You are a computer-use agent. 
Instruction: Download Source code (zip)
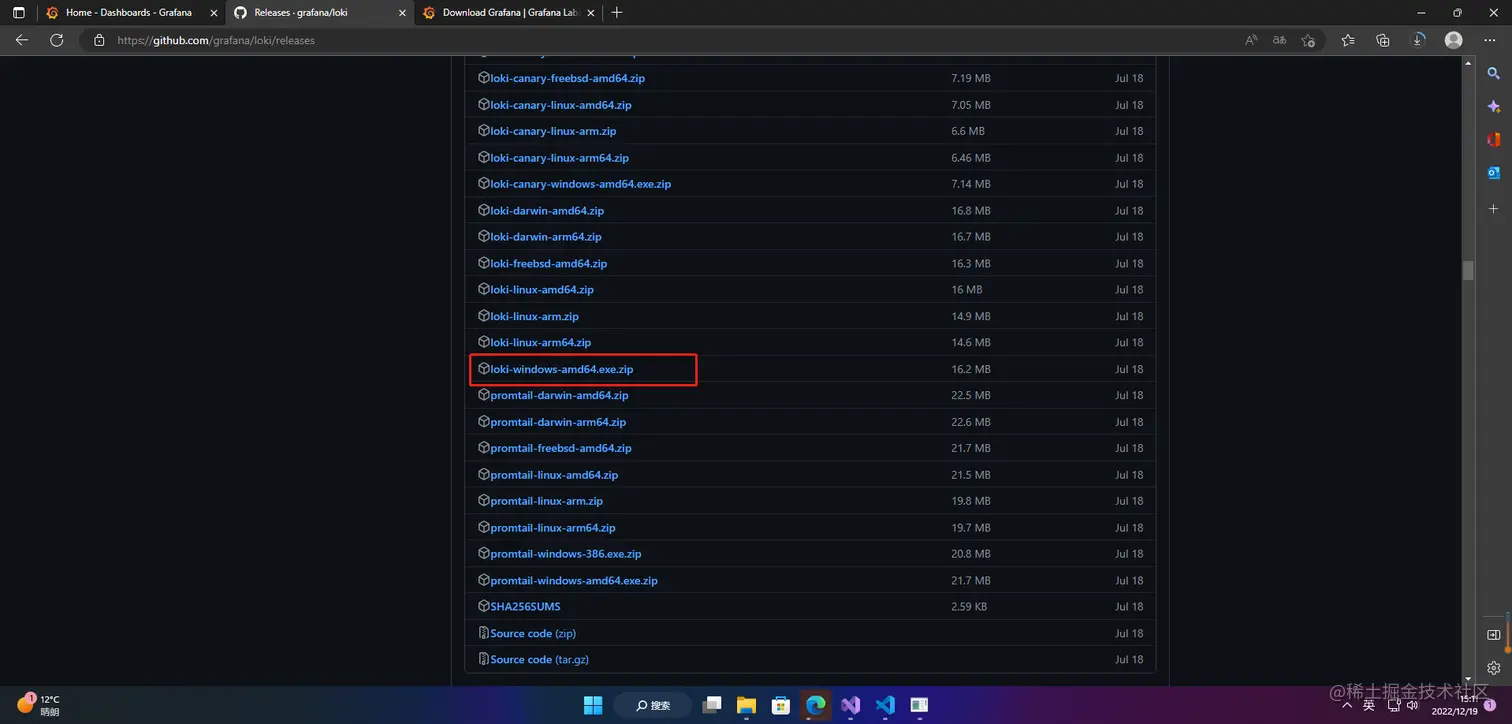point(533,634)
